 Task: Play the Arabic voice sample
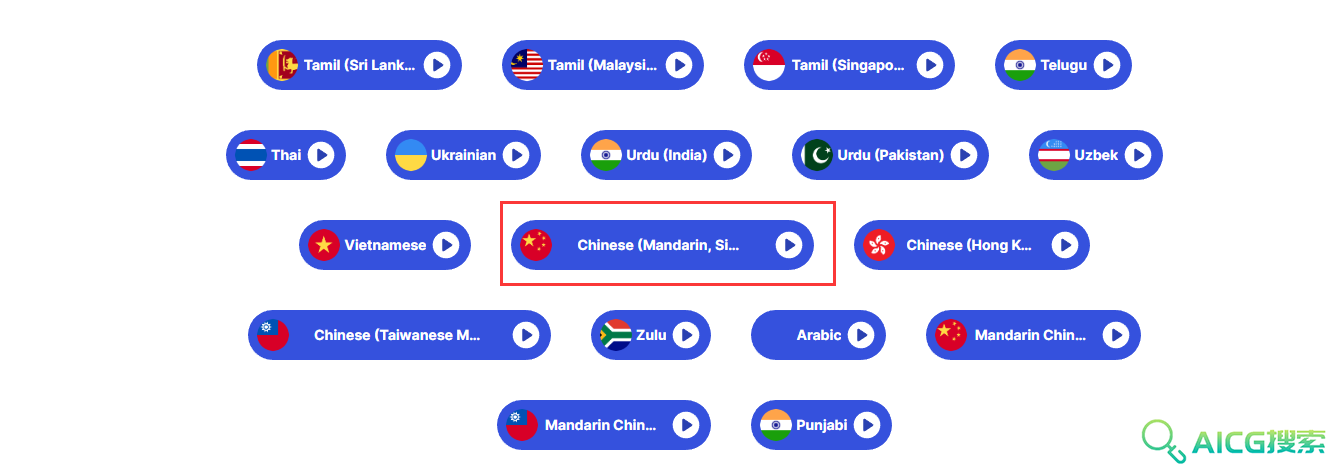(x=860, y=335)
